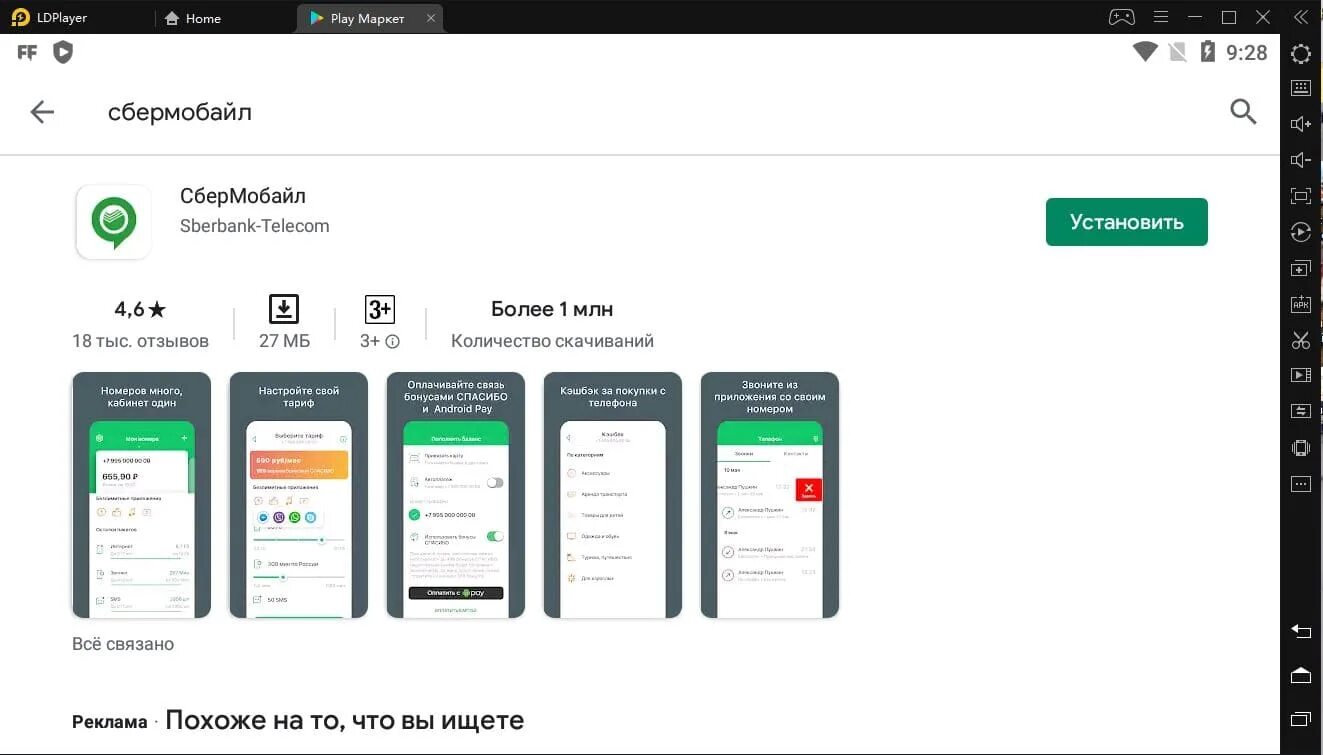Install СберМобайл with the Установить button
1323x755 pixels.
tap(1127, 222)
